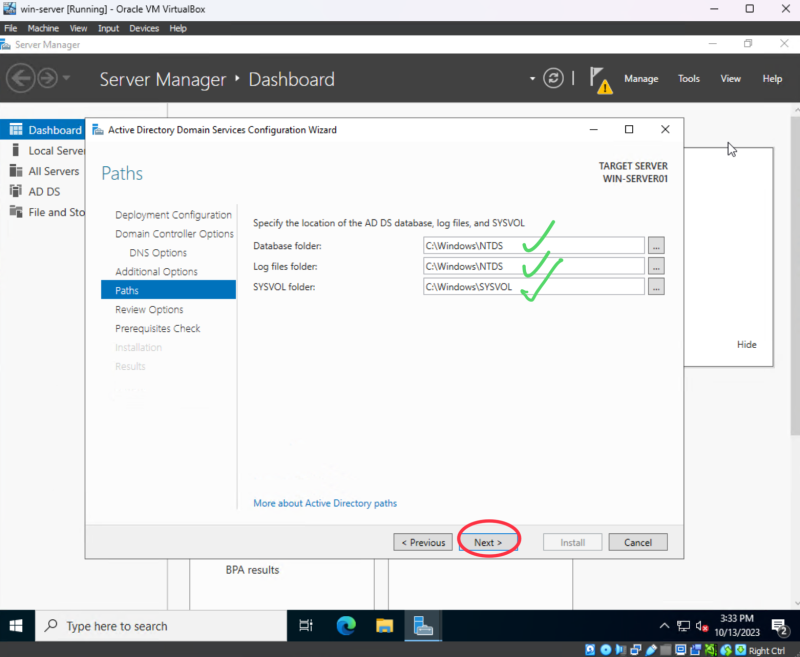800x657 pixels.
Task: Open the Tools menu
Action: (689, 79)
